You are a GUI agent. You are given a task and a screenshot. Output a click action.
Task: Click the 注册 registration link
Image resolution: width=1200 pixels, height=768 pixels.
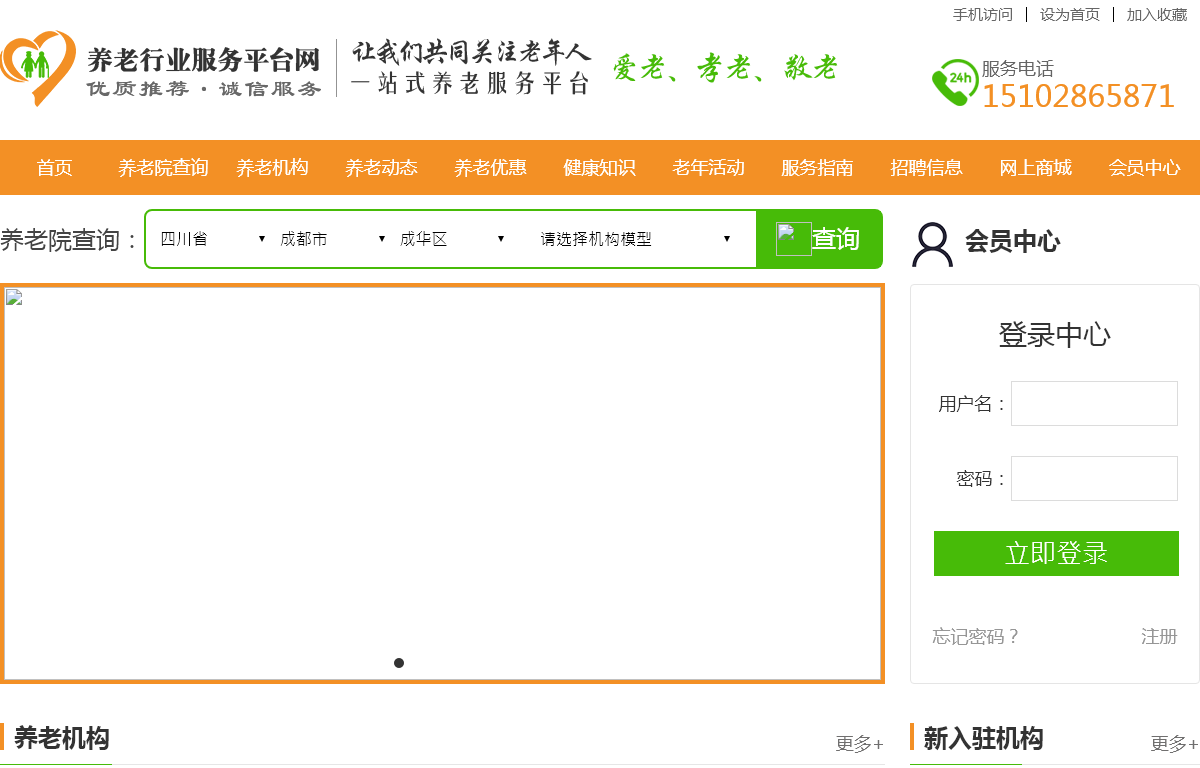pyautogui.click(x=1158, y=636)
